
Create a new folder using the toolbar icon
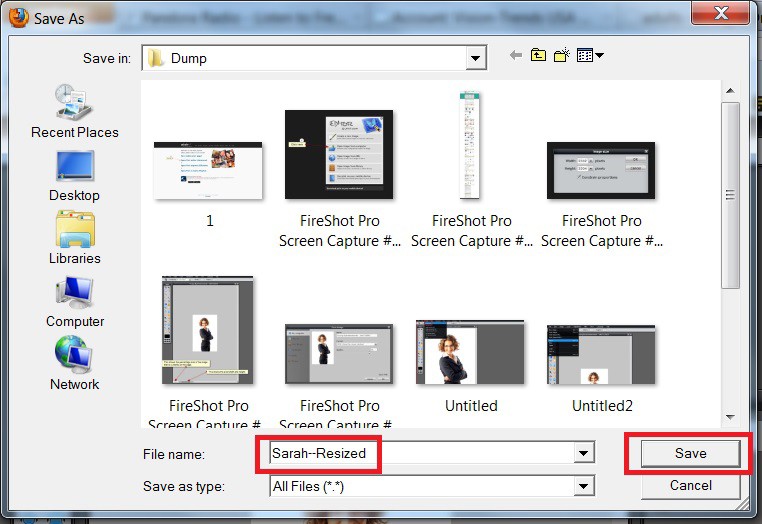tap(562, 56)
